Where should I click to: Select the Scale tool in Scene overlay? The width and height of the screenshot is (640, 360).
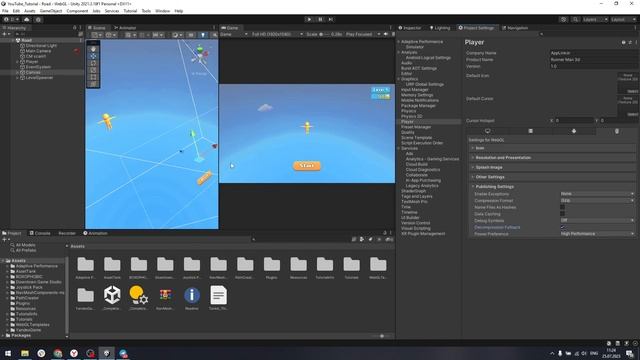point(93,70)
